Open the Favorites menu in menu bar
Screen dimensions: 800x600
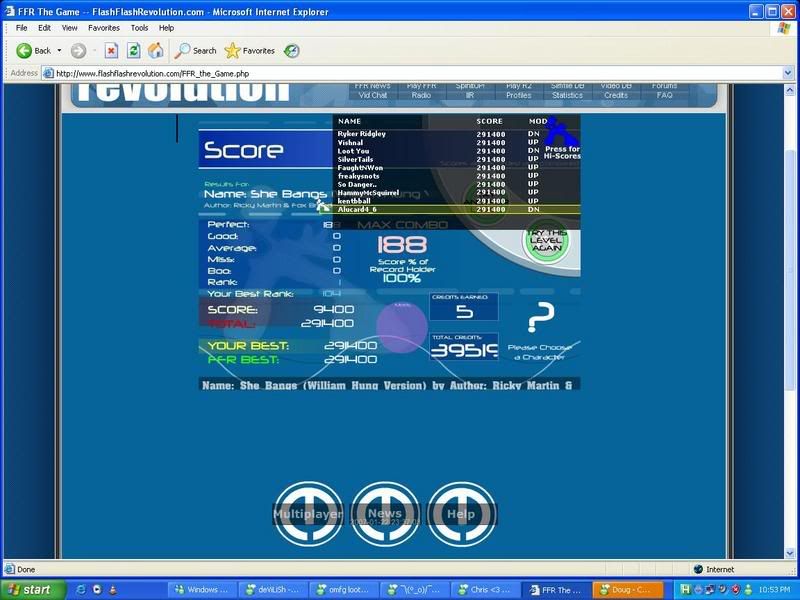pyautogui.click(x=104, y=28)
